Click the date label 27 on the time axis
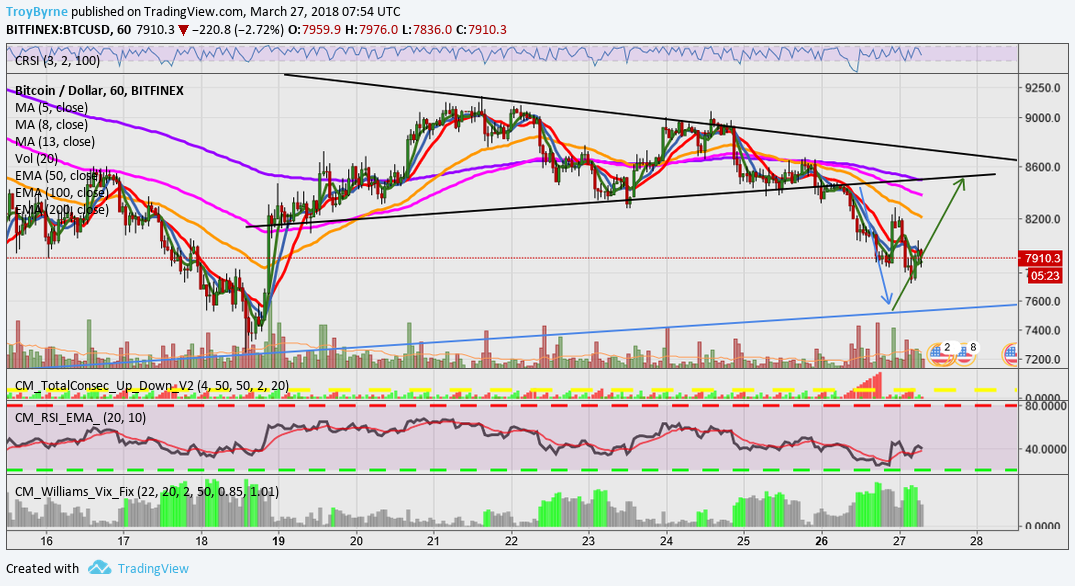Viewport: 1075px width, 586px height. (x=899, y=540)
